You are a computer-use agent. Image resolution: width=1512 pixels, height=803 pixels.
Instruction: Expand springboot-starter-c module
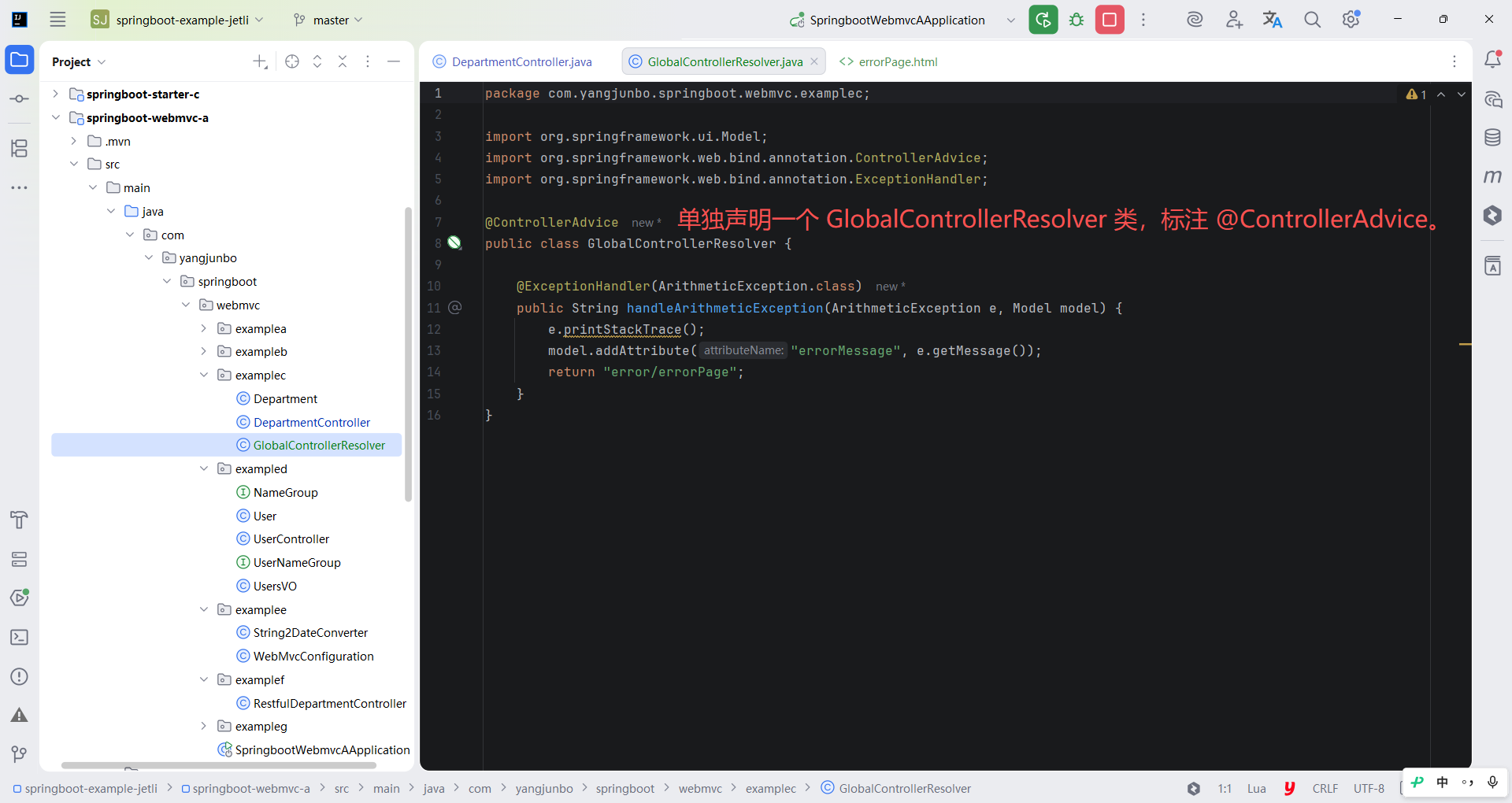click(55, 94)
